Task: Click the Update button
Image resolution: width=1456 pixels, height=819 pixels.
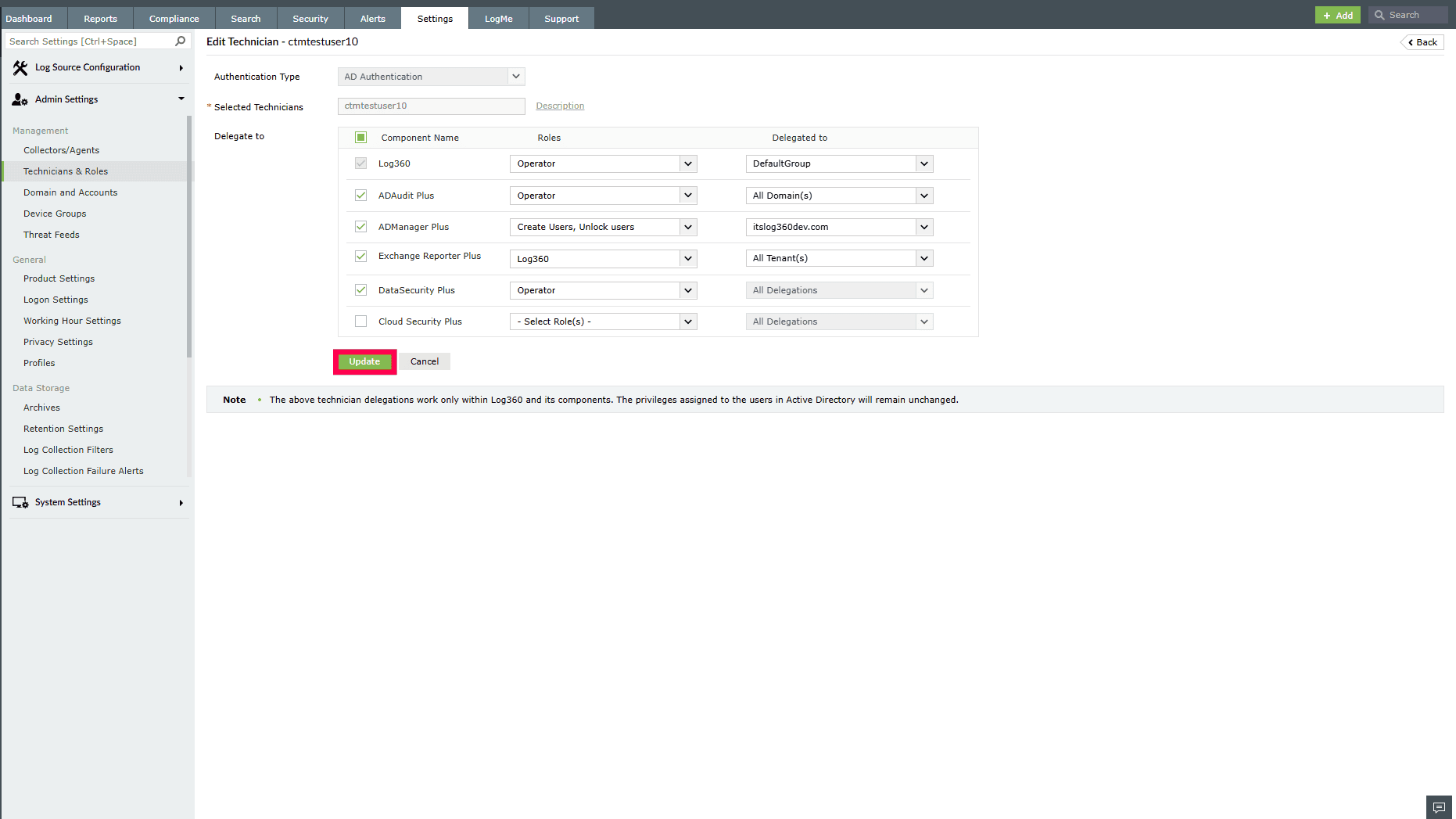Action: click(364, 361)
